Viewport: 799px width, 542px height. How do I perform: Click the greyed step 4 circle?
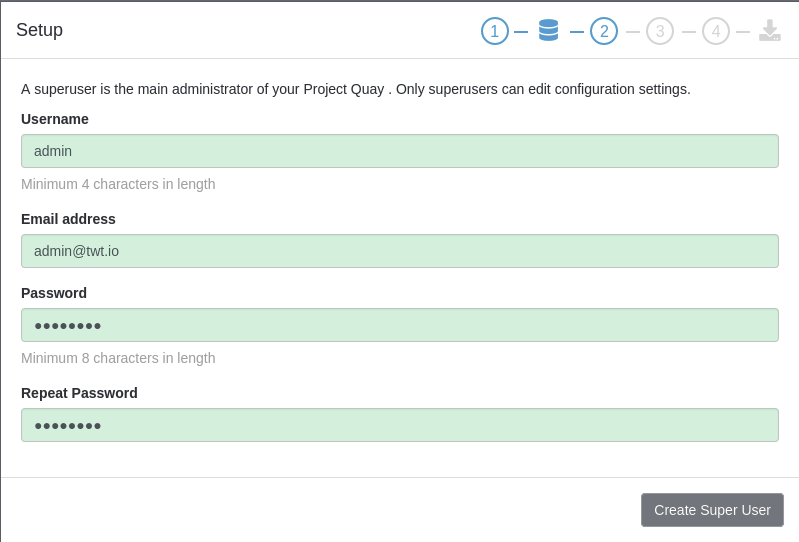pyautogui.click(x=716, y=31)
